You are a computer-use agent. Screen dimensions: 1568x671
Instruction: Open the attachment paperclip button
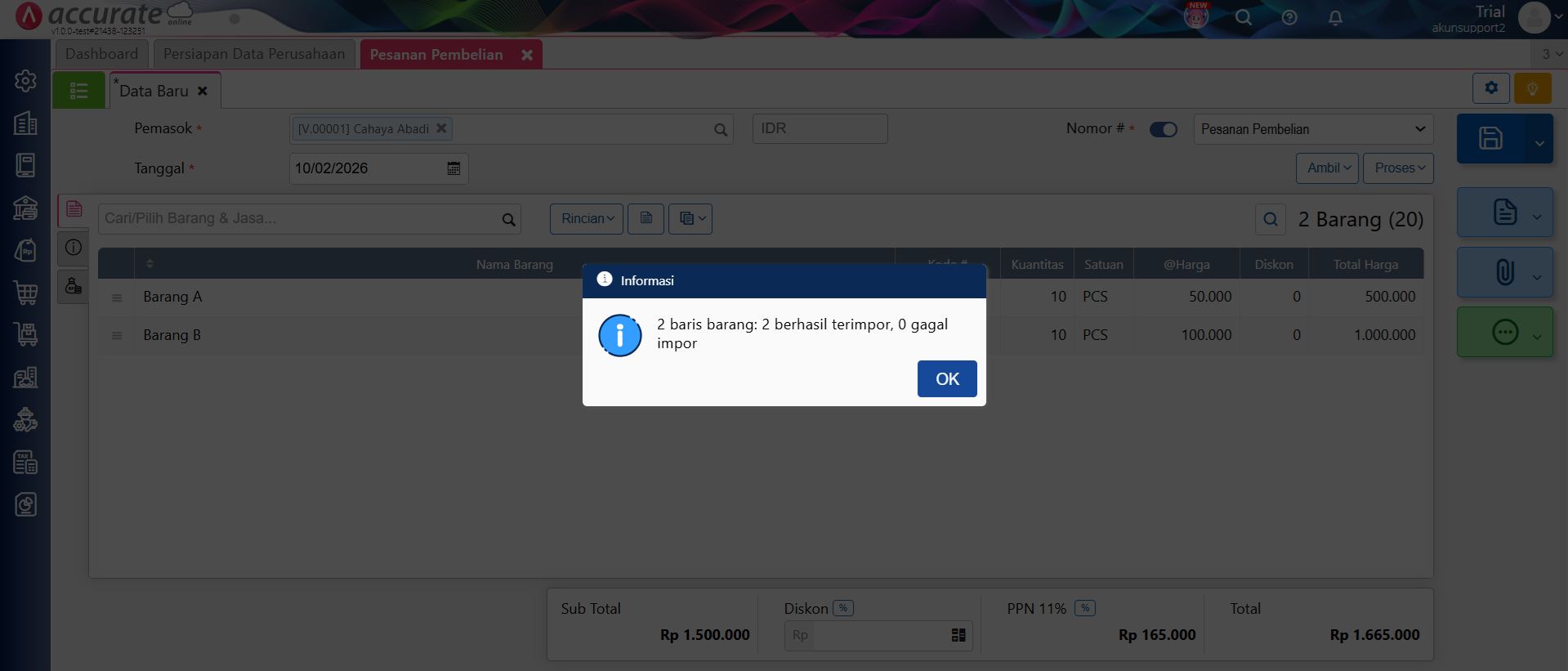(x=1504, y=272)
